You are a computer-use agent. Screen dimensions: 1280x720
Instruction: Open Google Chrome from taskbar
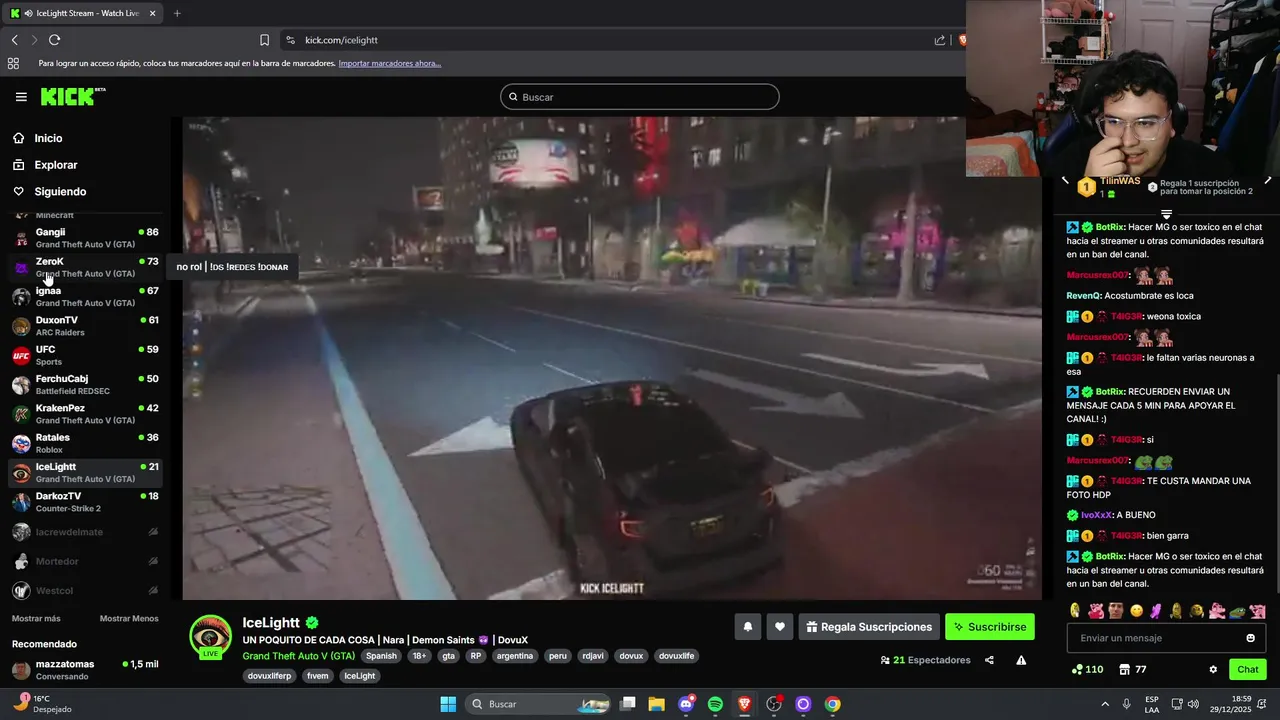(832, 704)
